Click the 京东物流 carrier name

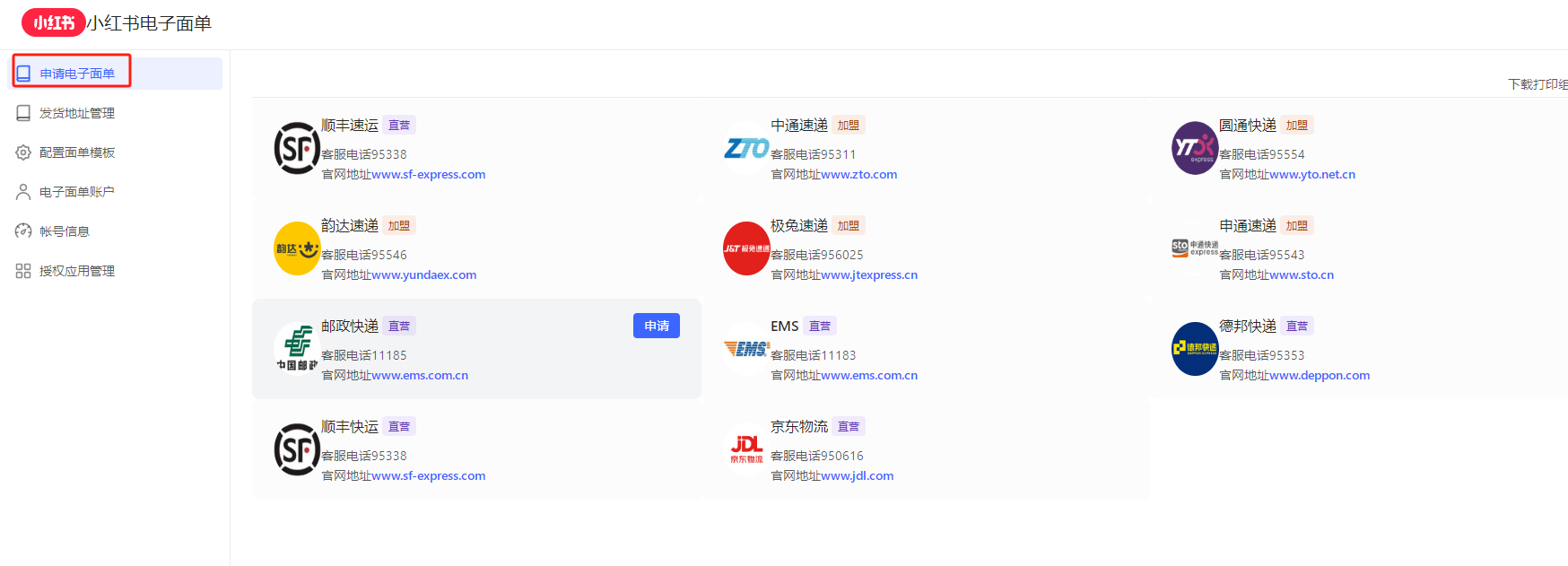coord(799,427)
